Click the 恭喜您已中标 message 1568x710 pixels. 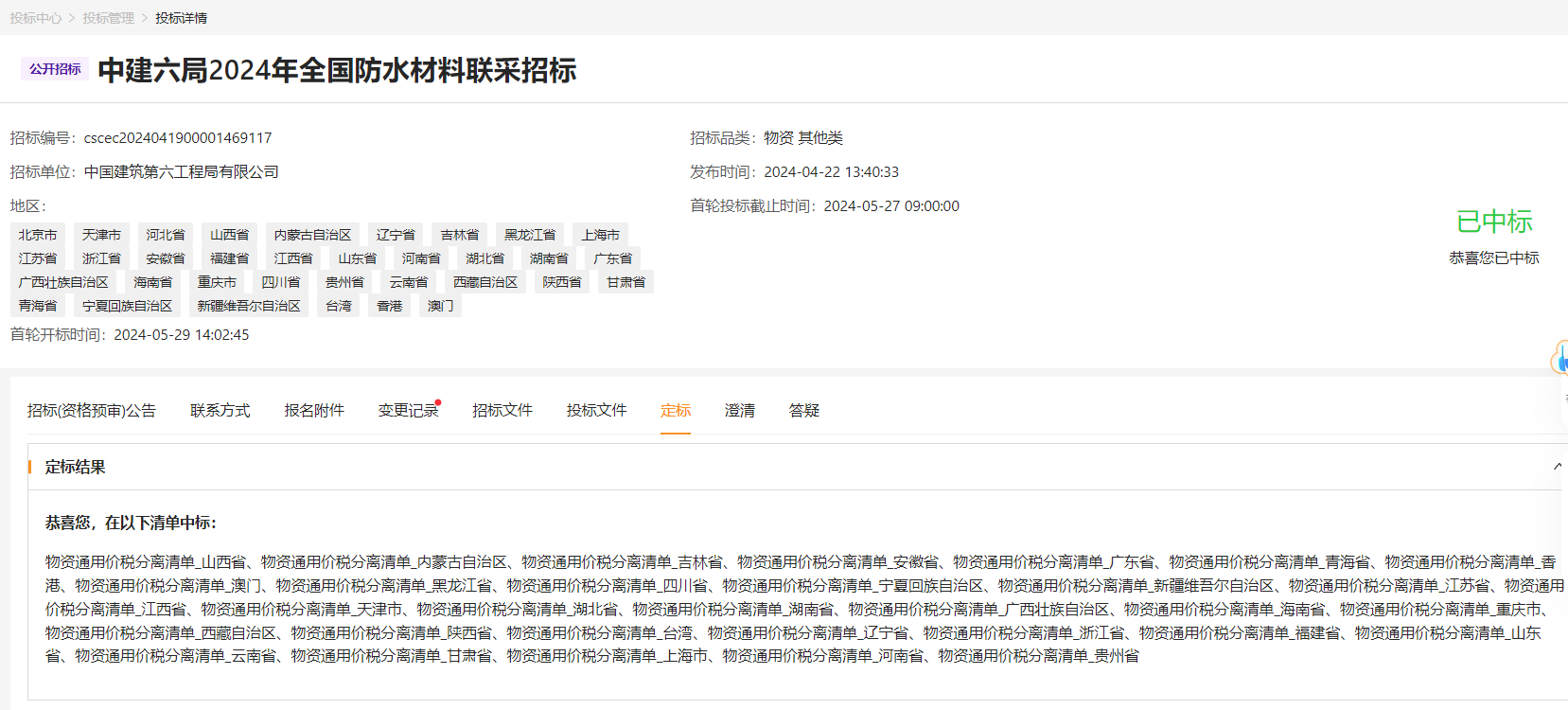click(1494, 257)
